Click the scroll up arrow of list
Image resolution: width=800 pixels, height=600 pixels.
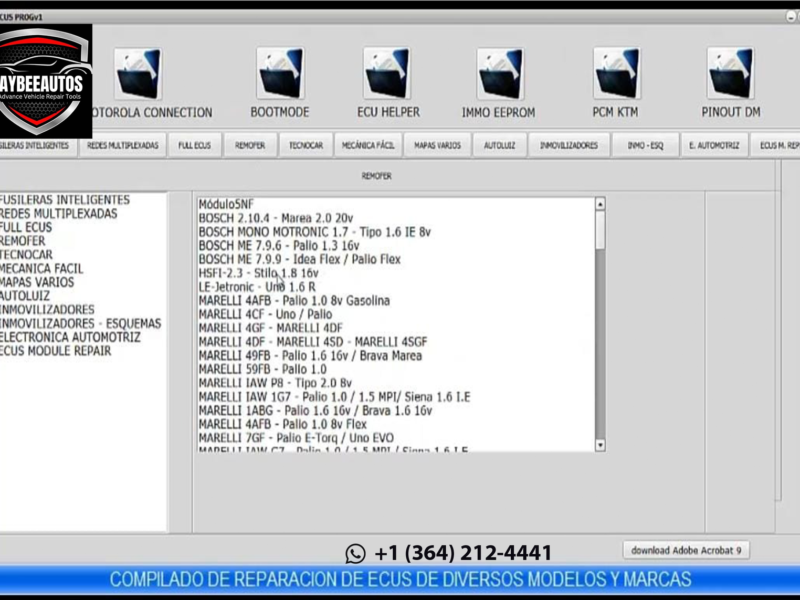click(600, 204)
